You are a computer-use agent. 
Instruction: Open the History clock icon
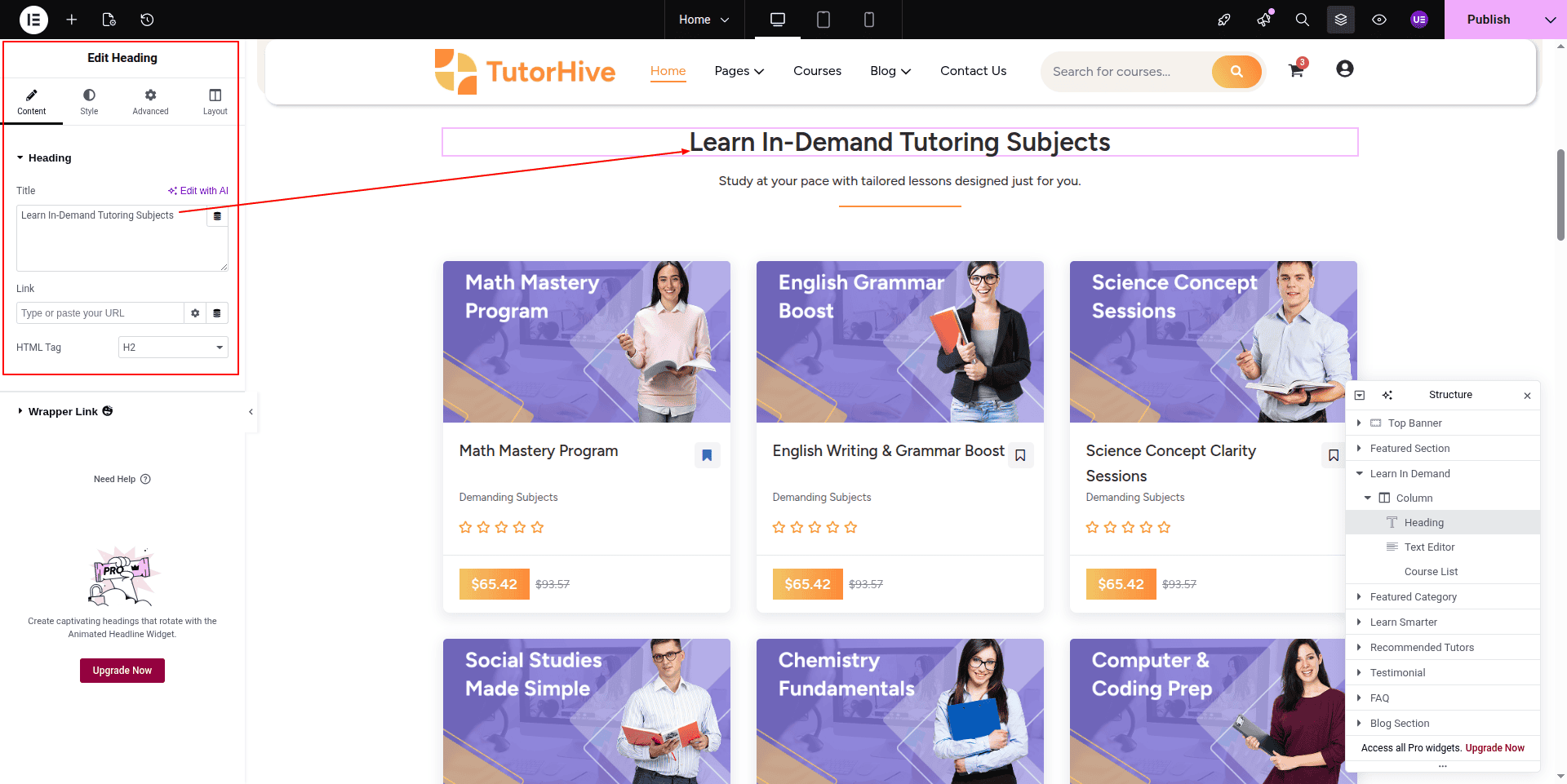pos(147,20)
